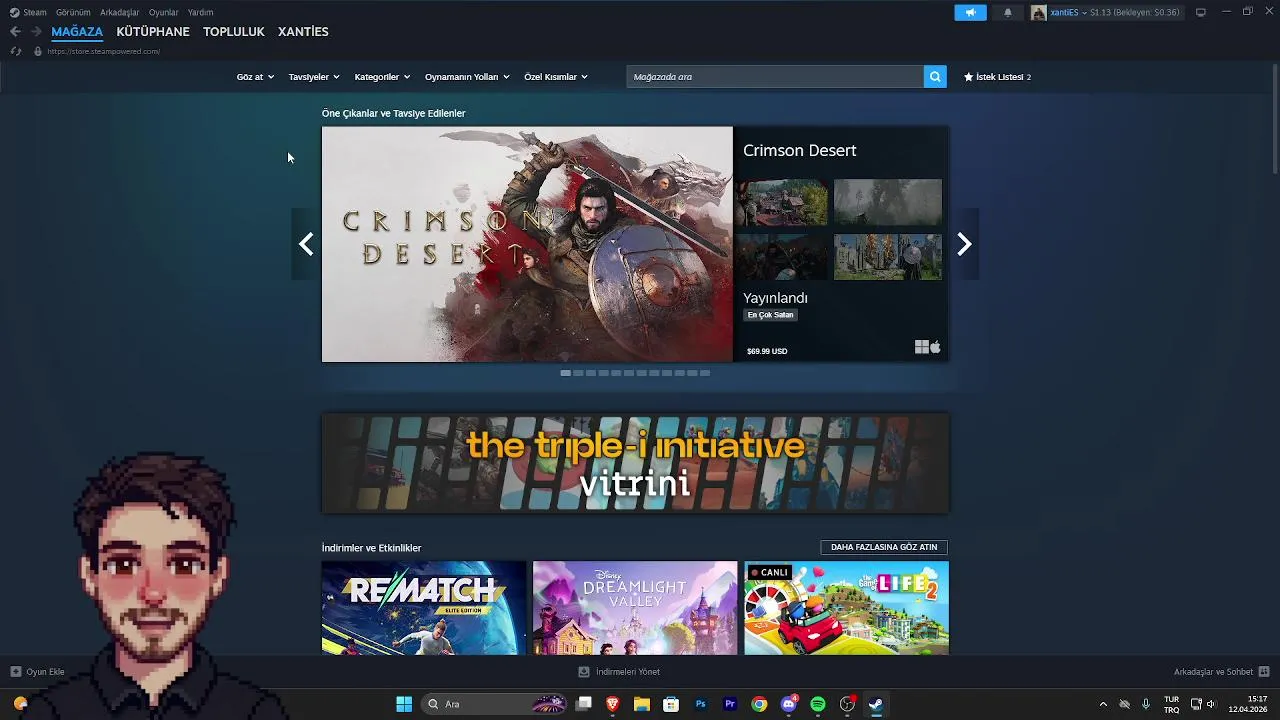This screenshot has width=1280, height=720.
Task: Click the page vertical scrollbar
Action: (x=1274, y=120)
